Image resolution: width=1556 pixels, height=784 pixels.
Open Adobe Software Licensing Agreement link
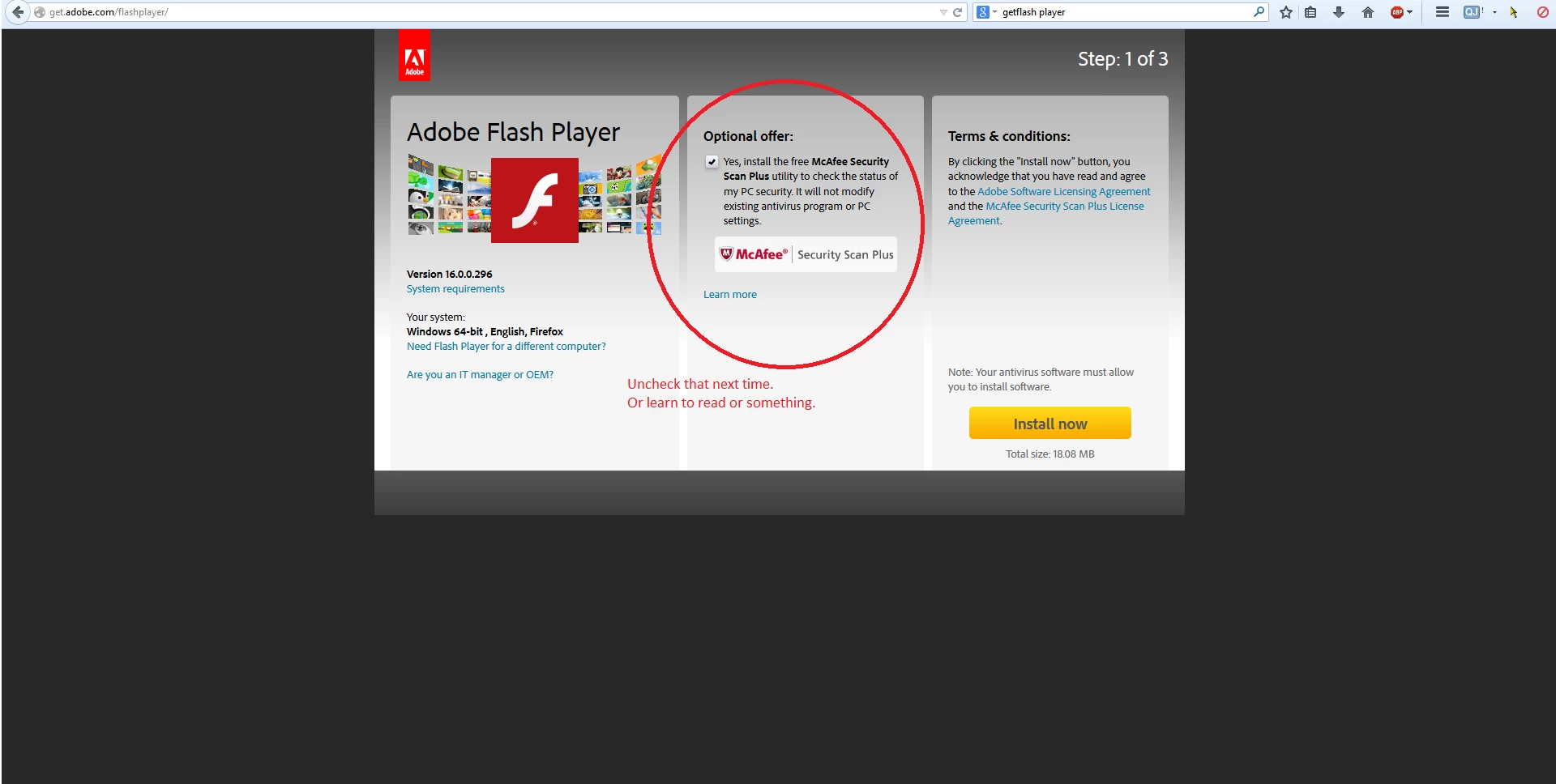1064,192
